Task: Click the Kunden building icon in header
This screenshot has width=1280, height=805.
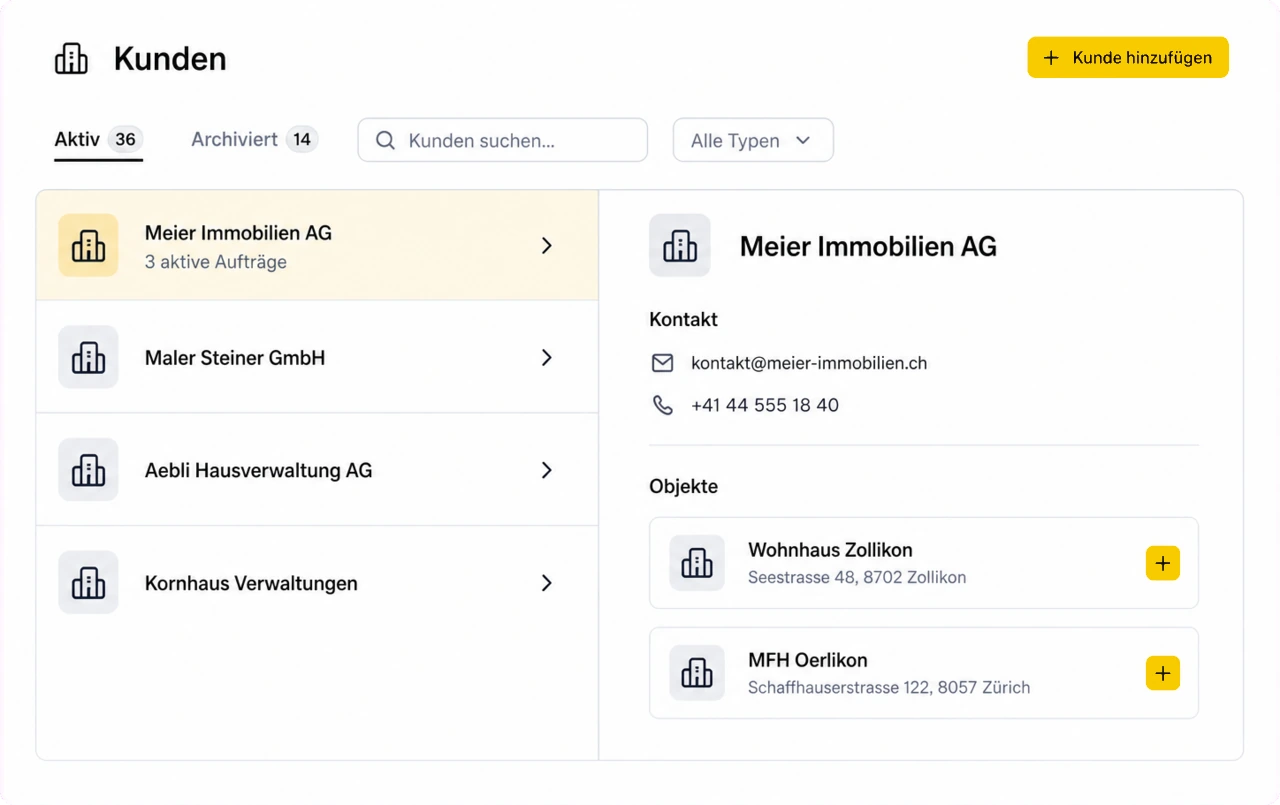Action: tap(71, 59)
